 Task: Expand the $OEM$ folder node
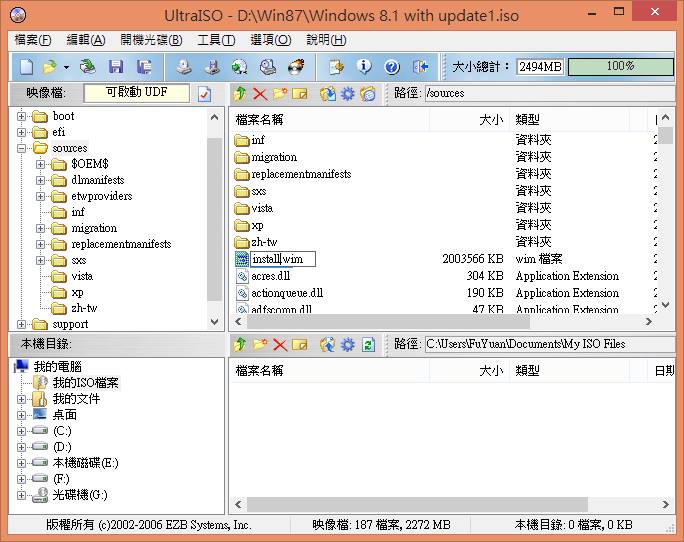40,165
